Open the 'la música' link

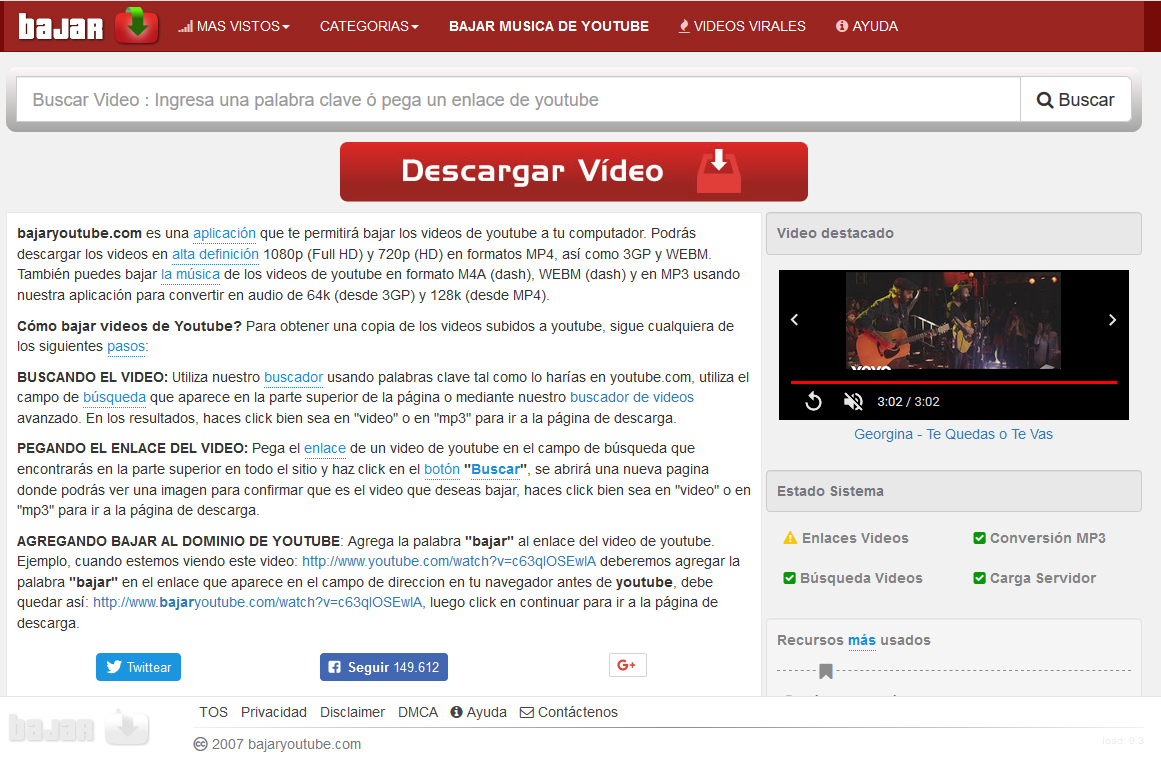[x=190, y=274]
